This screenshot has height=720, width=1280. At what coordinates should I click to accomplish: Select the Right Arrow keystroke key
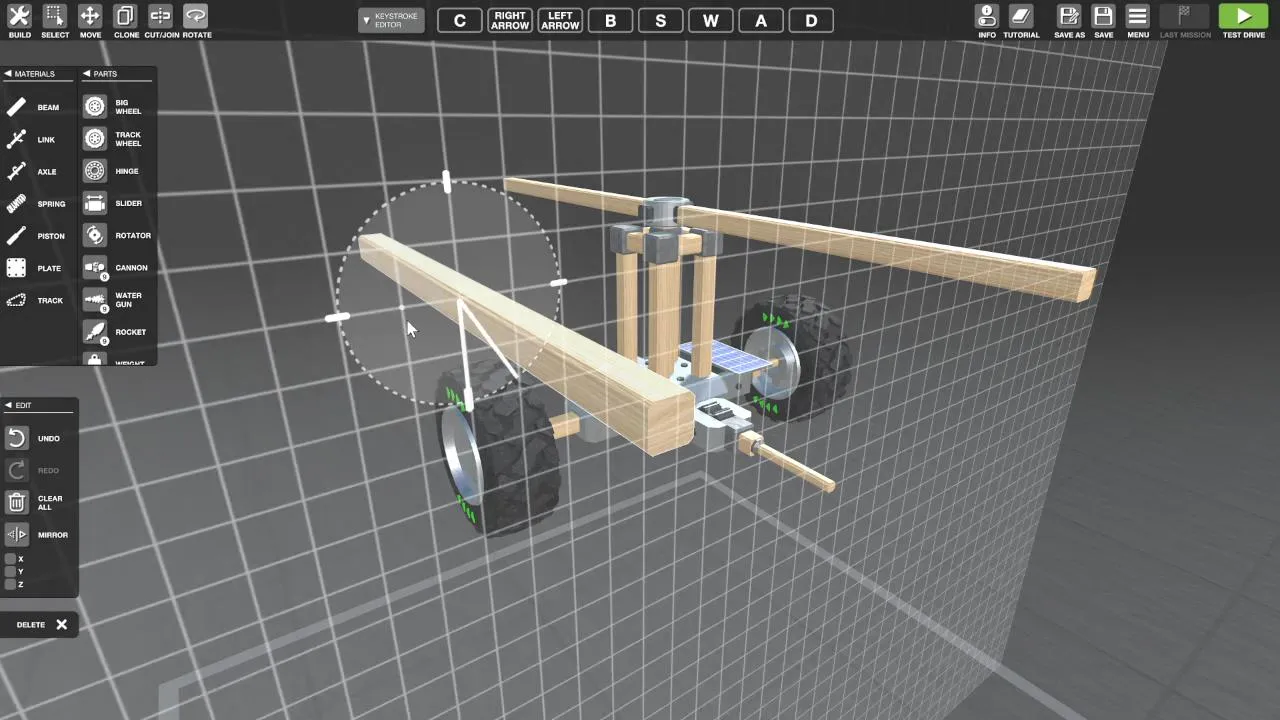pyautogui.click(x=510, y=21)
